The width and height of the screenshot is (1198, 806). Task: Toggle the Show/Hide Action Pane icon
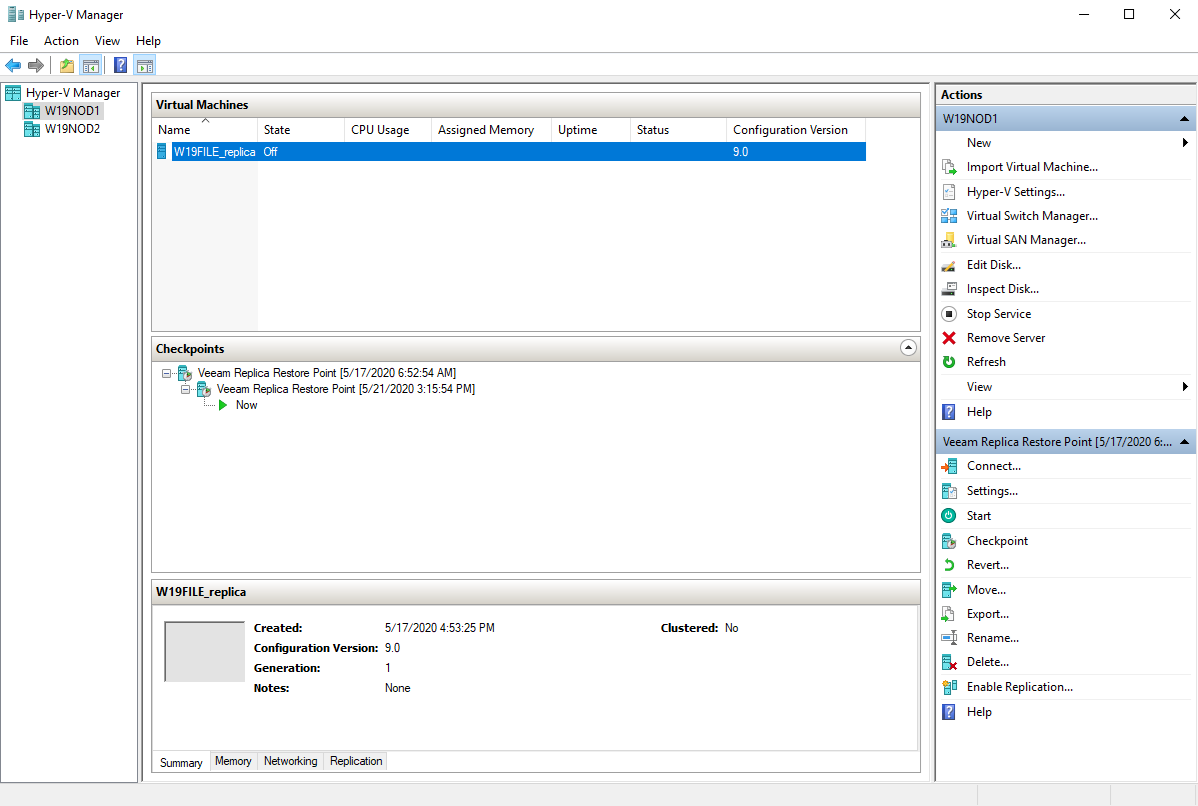144,66
